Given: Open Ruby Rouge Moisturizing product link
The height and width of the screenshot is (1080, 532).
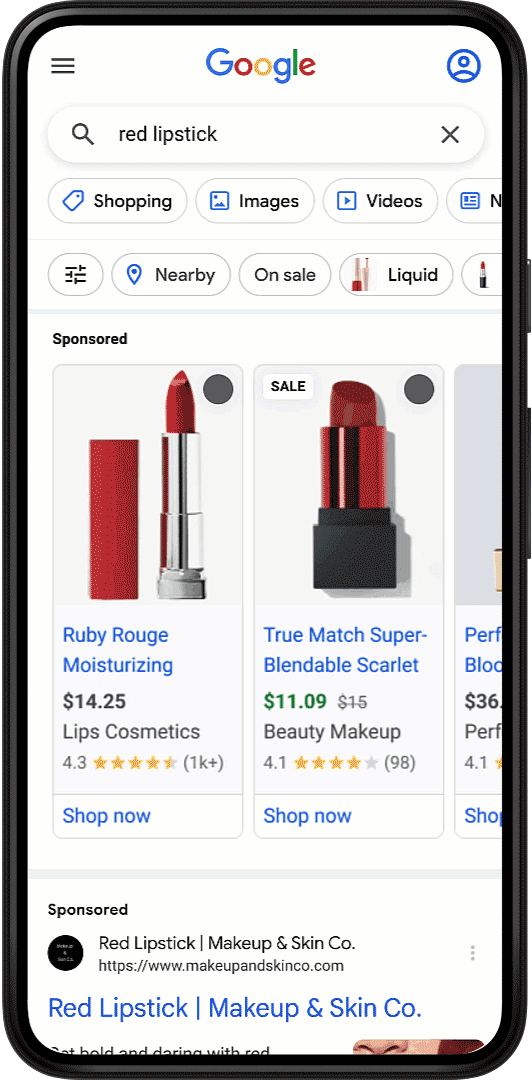Looking at the screenshot, I should [118, 650].
